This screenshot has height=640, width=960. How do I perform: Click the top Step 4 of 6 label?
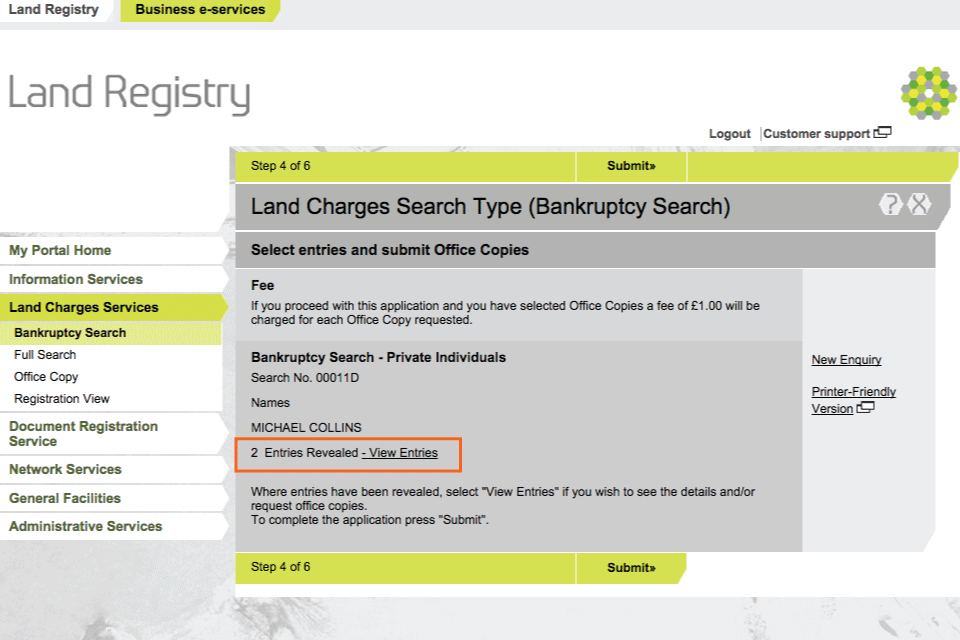(280, 166)
